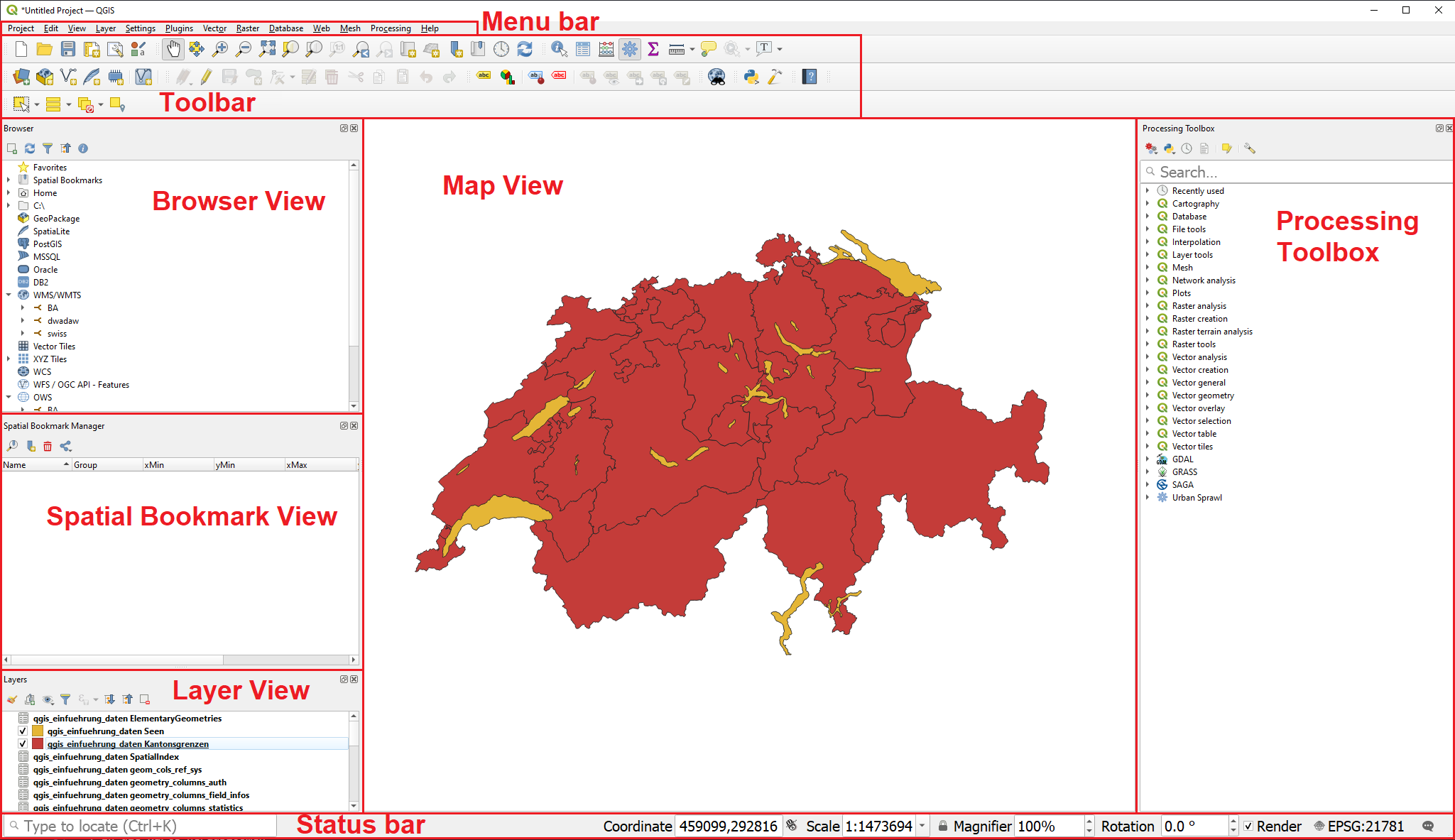Screen dimensions: 1455x840
Task: Disable the Render checkbox in status bar
Action: [x=1249, y=826]
